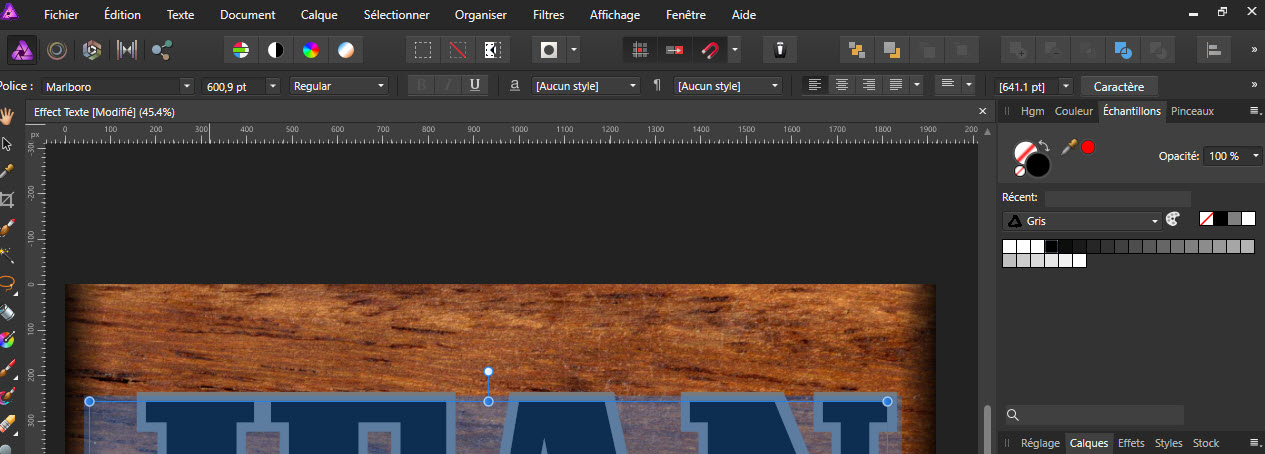
Task: Open the Fichier menu
Action: (x=61, y=15)
